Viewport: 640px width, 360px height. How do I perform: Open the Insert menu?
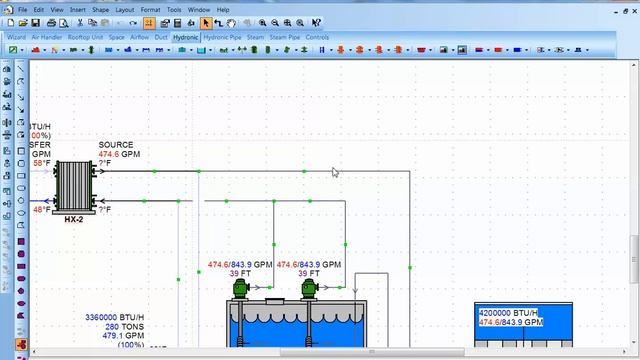point(78,9)
